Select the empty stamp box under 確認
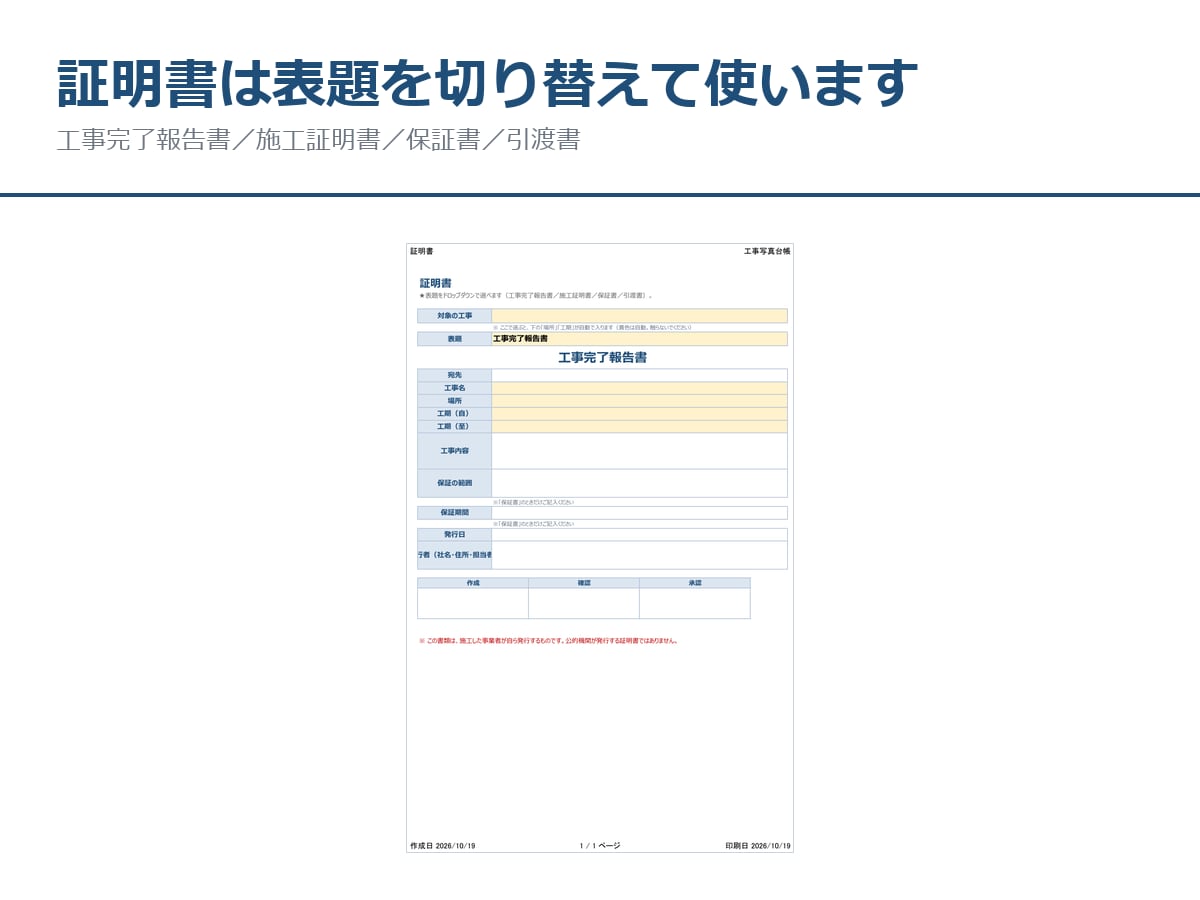 (584, 604)
